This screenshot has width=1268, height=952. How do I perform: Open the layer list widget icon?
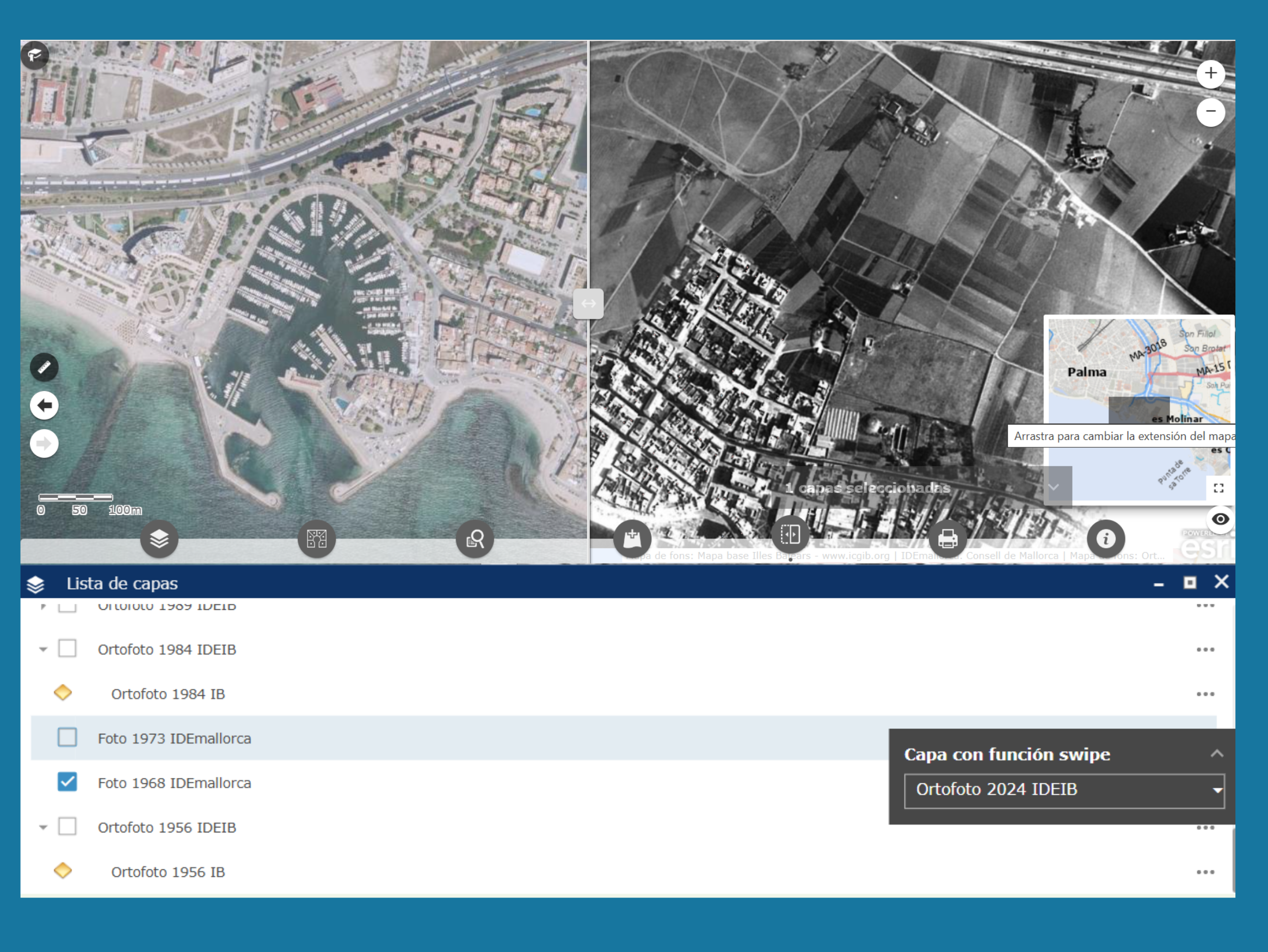pyautogui.click(x=159, y=539)
